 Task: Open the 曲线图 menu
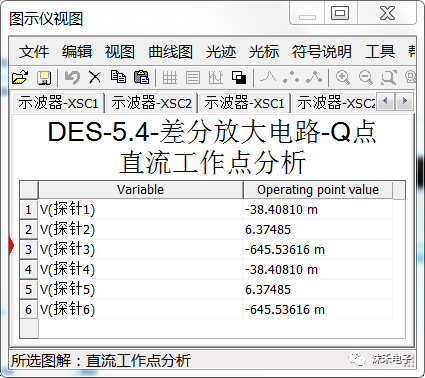(171, 52)
